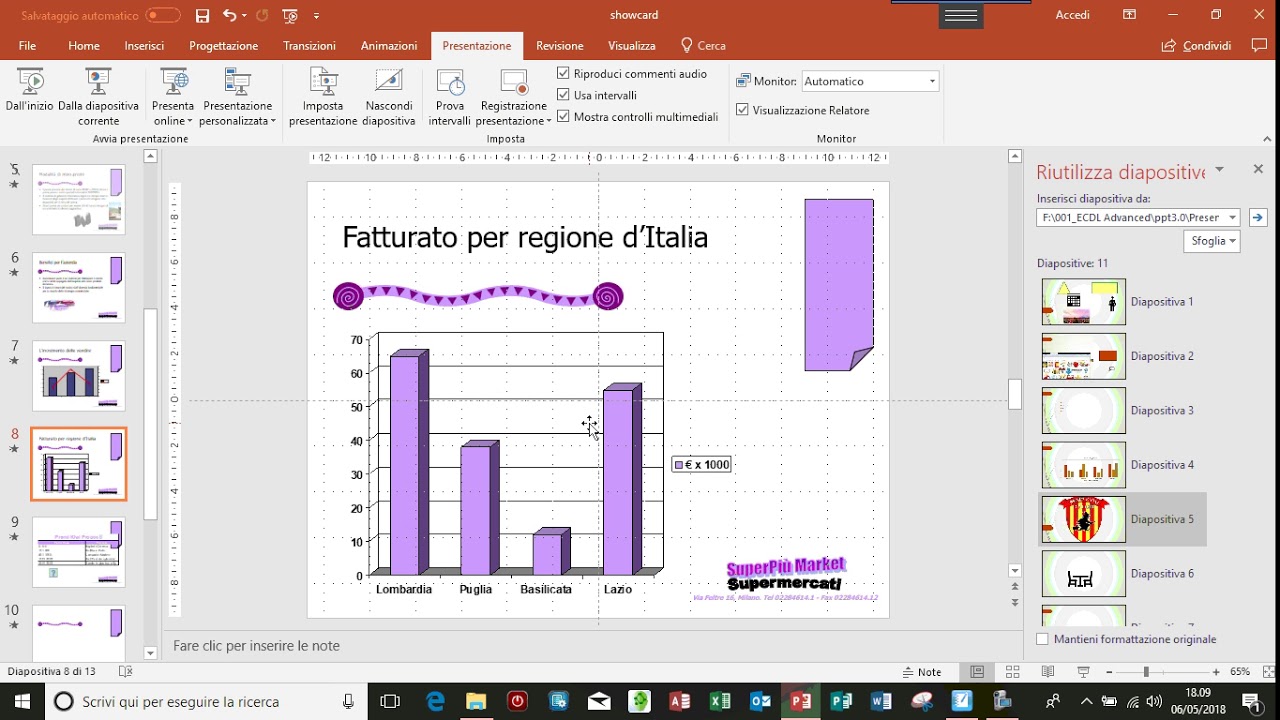Open Registrazione presentazione dropdown
1280x720 pixels.
click(x=513, y=113)
